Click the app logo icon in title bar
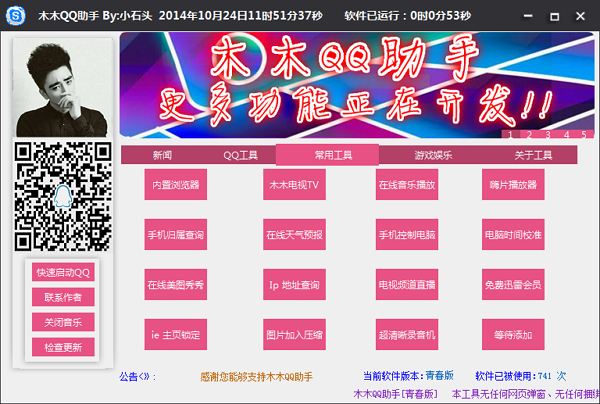The height and width of the screenshot is (404, 600). coord(16,16)
